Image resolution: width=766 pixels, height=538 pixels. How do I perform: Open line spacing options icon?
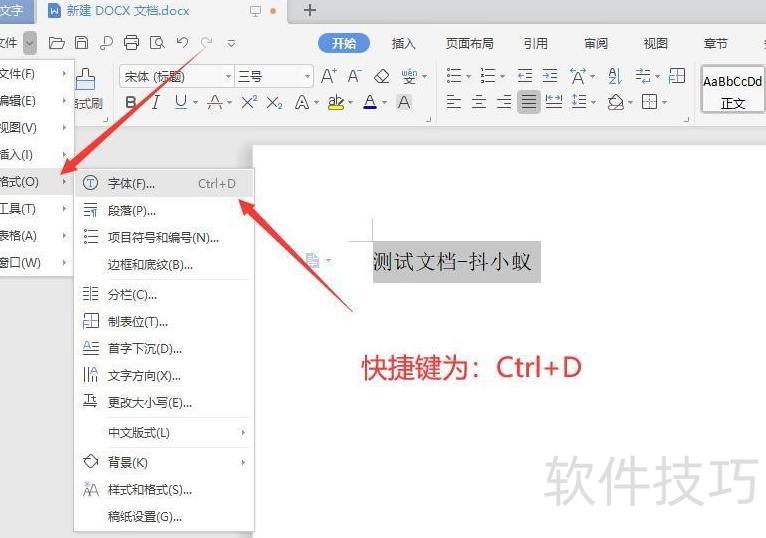(579, 102)
